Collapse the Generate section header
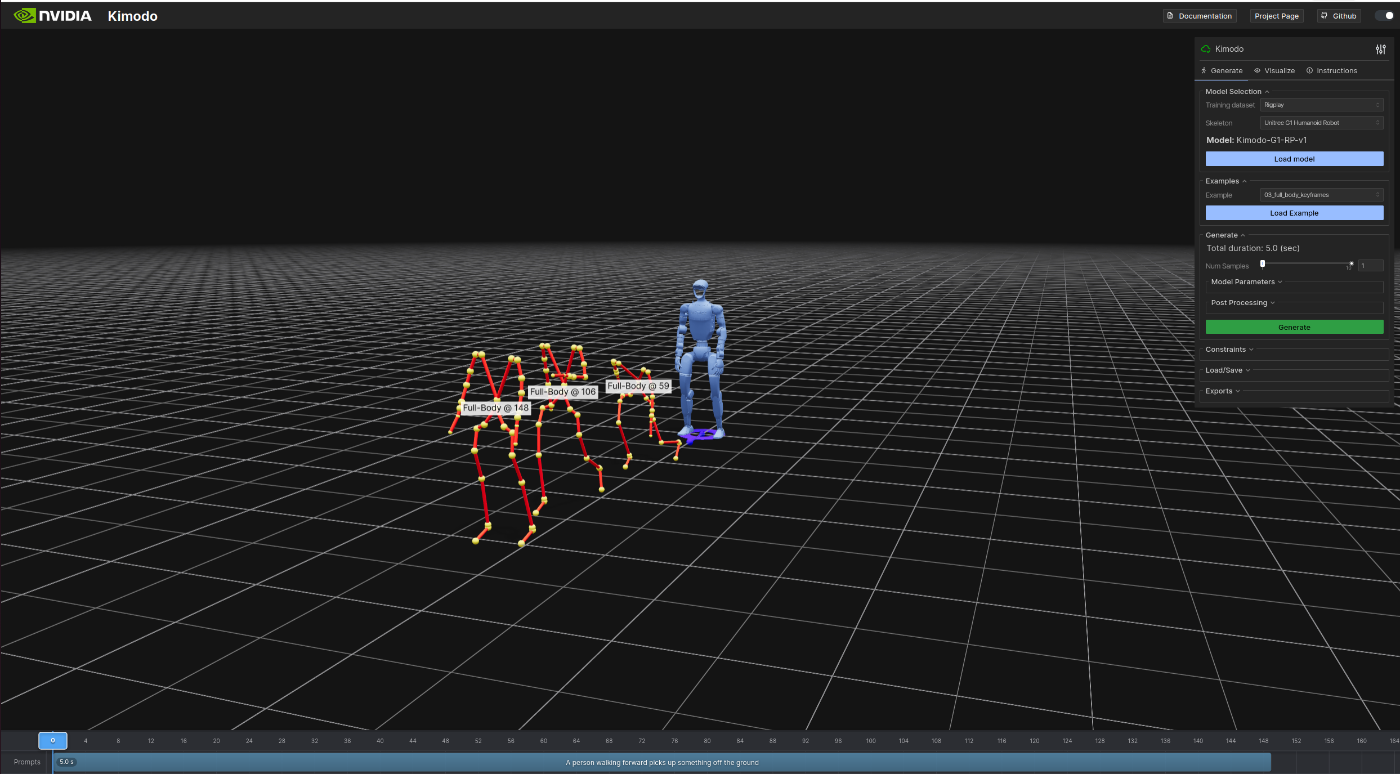 pyautogui.click(x=1225, y=235)
